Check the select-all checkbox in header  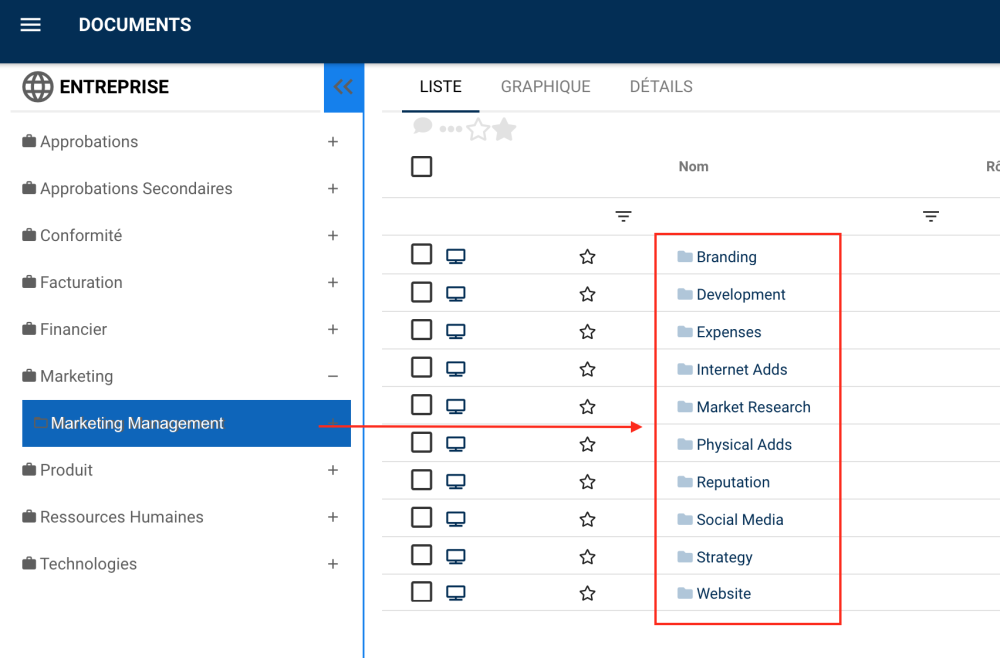pos(422,167)
